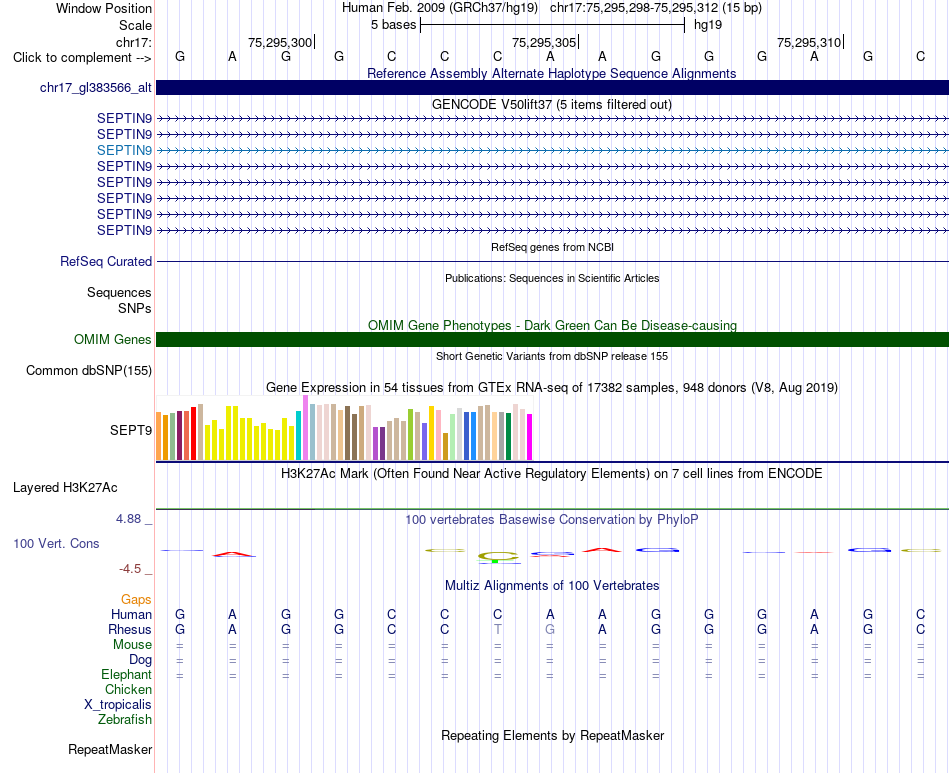
Task: Click the 'Human Feb. 2009 (GRCh37/hg19)' assembly text
Action: pos(440,8)
